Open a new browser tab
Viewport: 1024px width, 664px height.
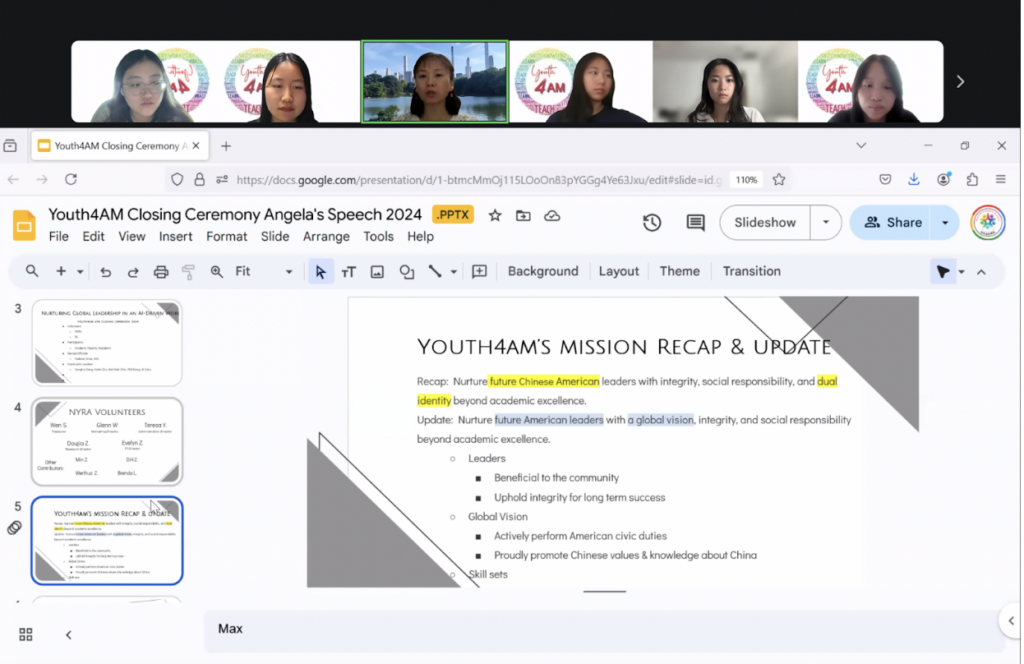tap(226, 146)
